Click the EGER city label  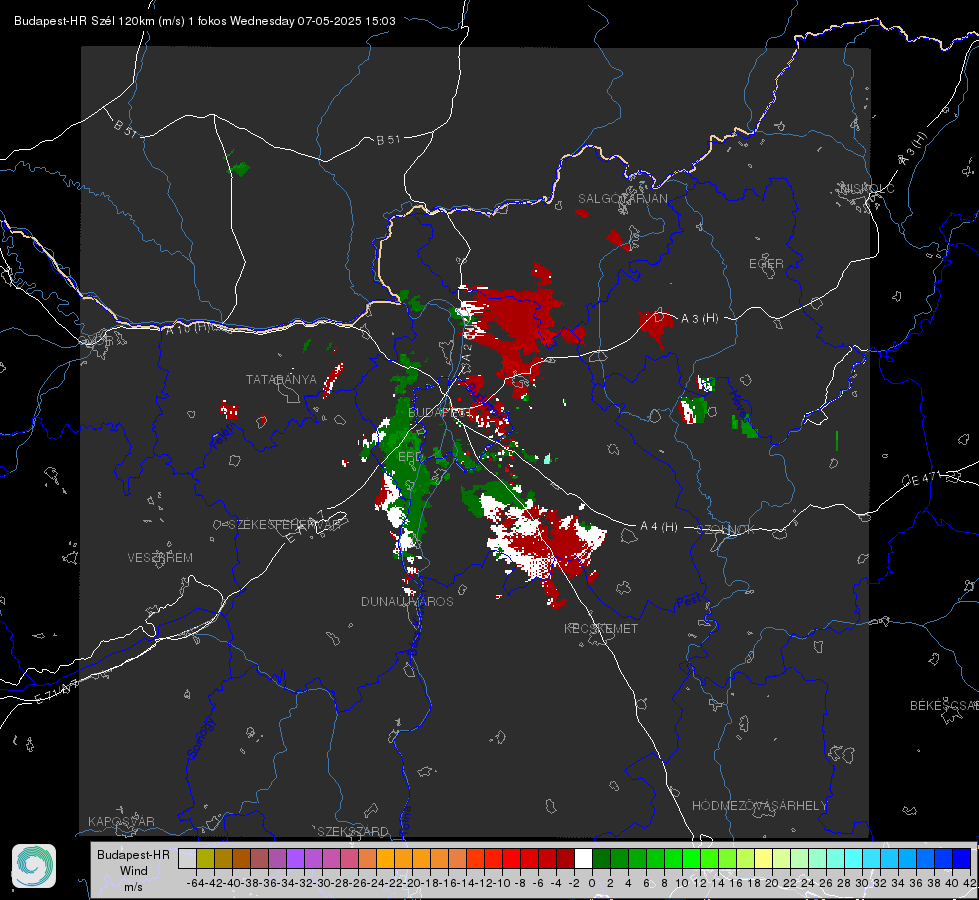click(766, 264)
